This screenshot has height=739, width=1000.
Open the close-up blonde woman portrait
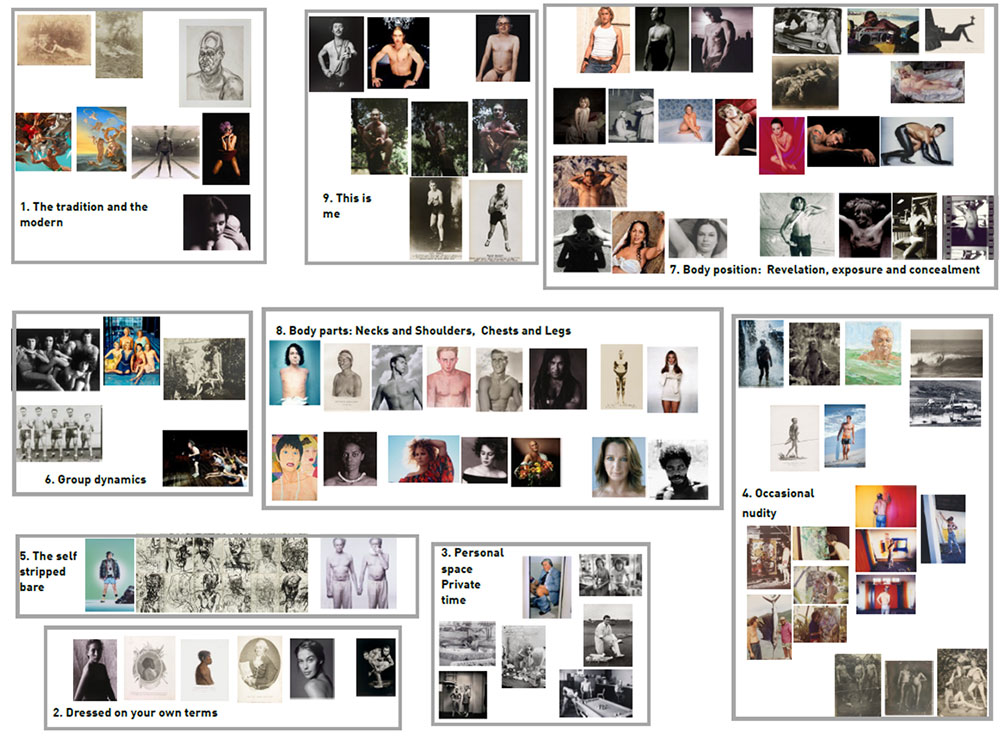point(619,467)
